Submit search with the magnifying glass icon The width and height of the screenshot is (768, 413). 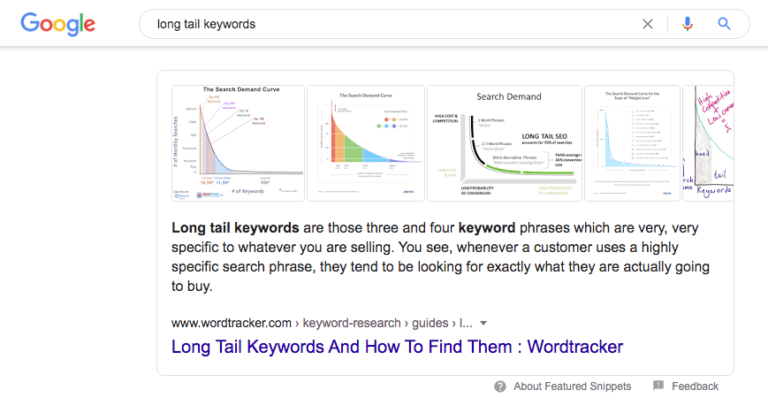(724, 24)
